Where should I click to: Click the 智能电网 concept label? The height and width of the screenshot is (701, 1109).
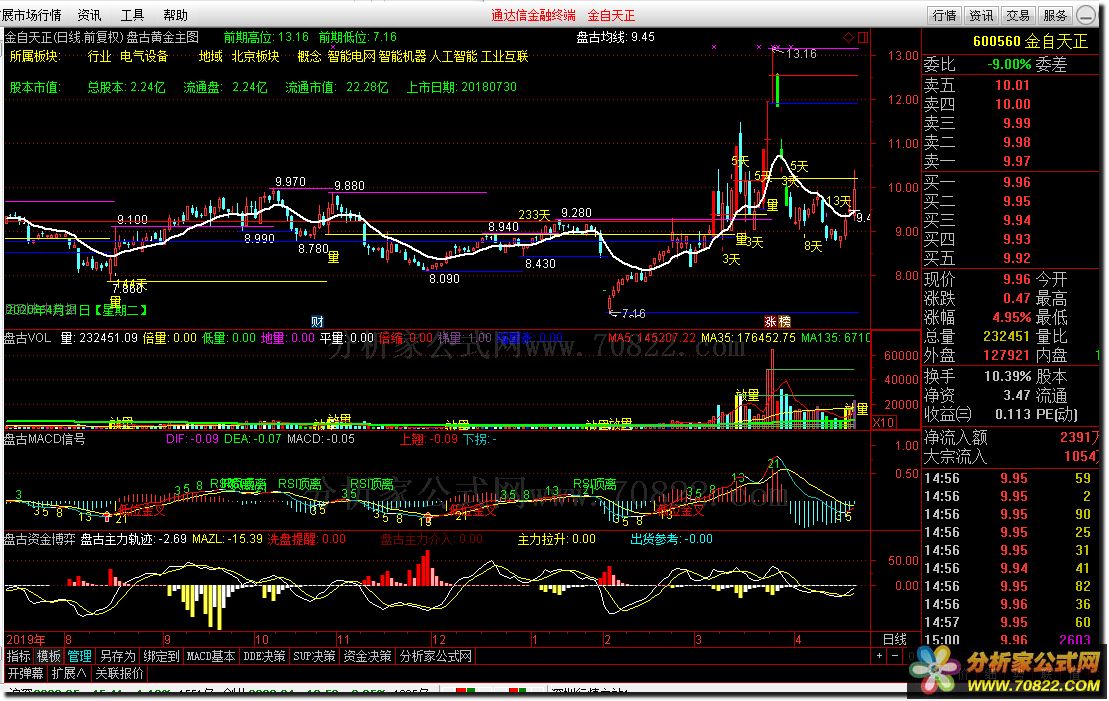(352, 57)
